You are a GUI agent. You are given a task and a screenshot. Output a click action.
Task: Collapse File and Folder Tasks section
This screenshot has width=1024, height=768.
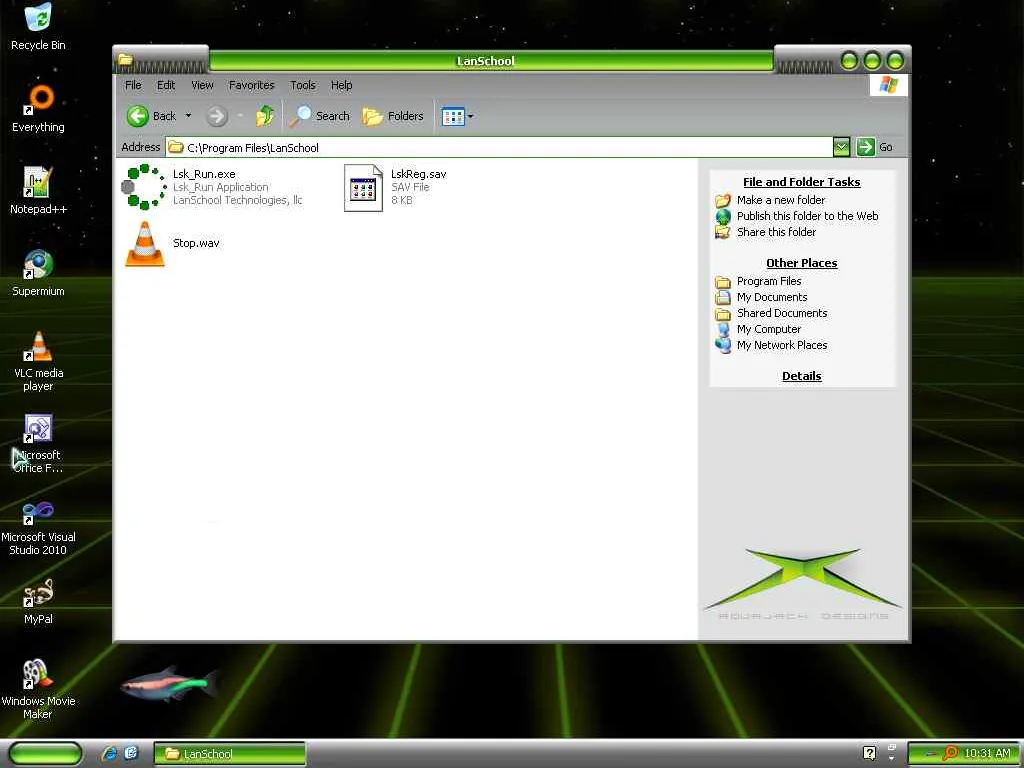click(801, 182)
